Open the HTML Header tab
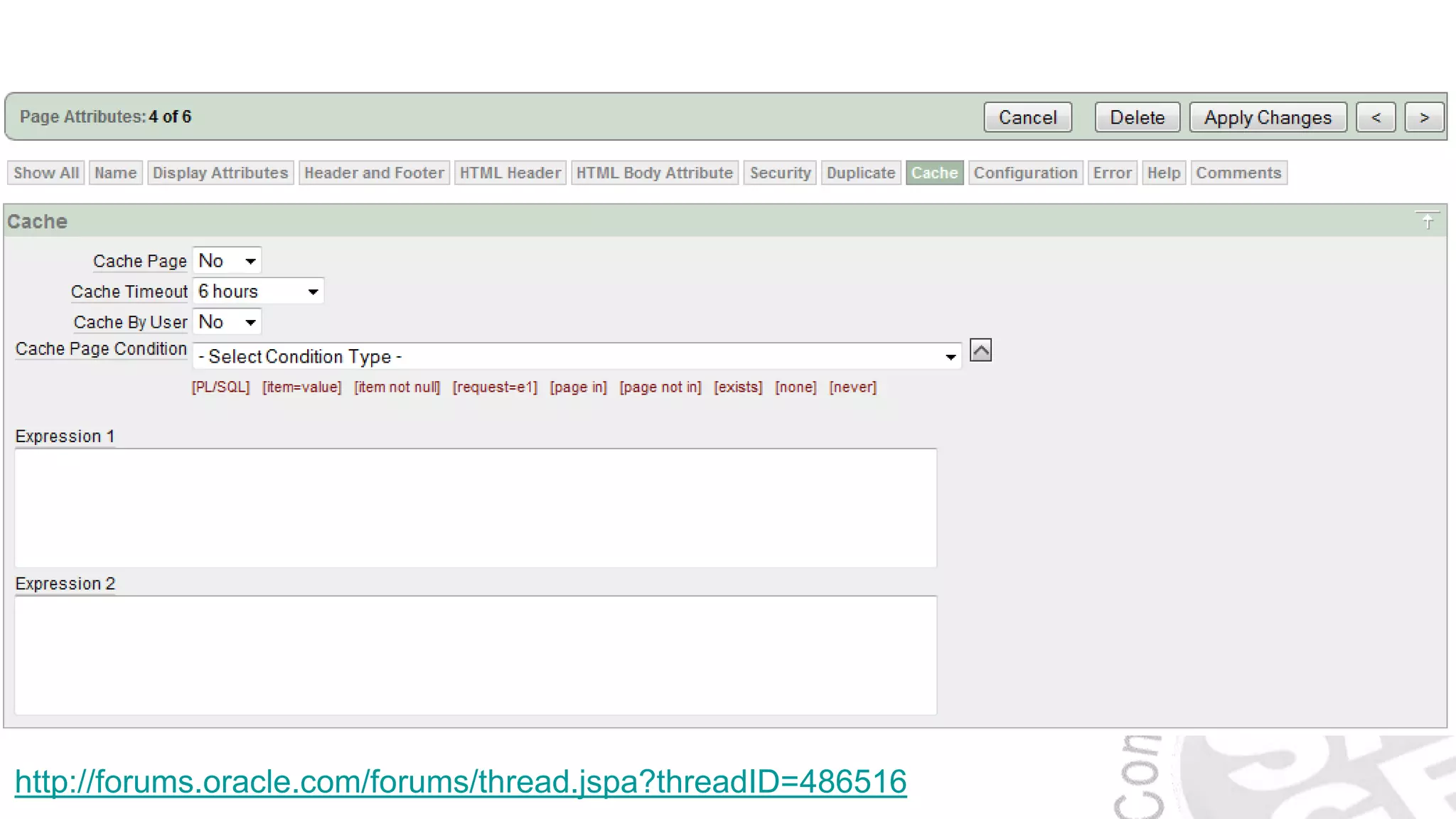Screen dimensions: 1456x819 click(x=510, y=173)
